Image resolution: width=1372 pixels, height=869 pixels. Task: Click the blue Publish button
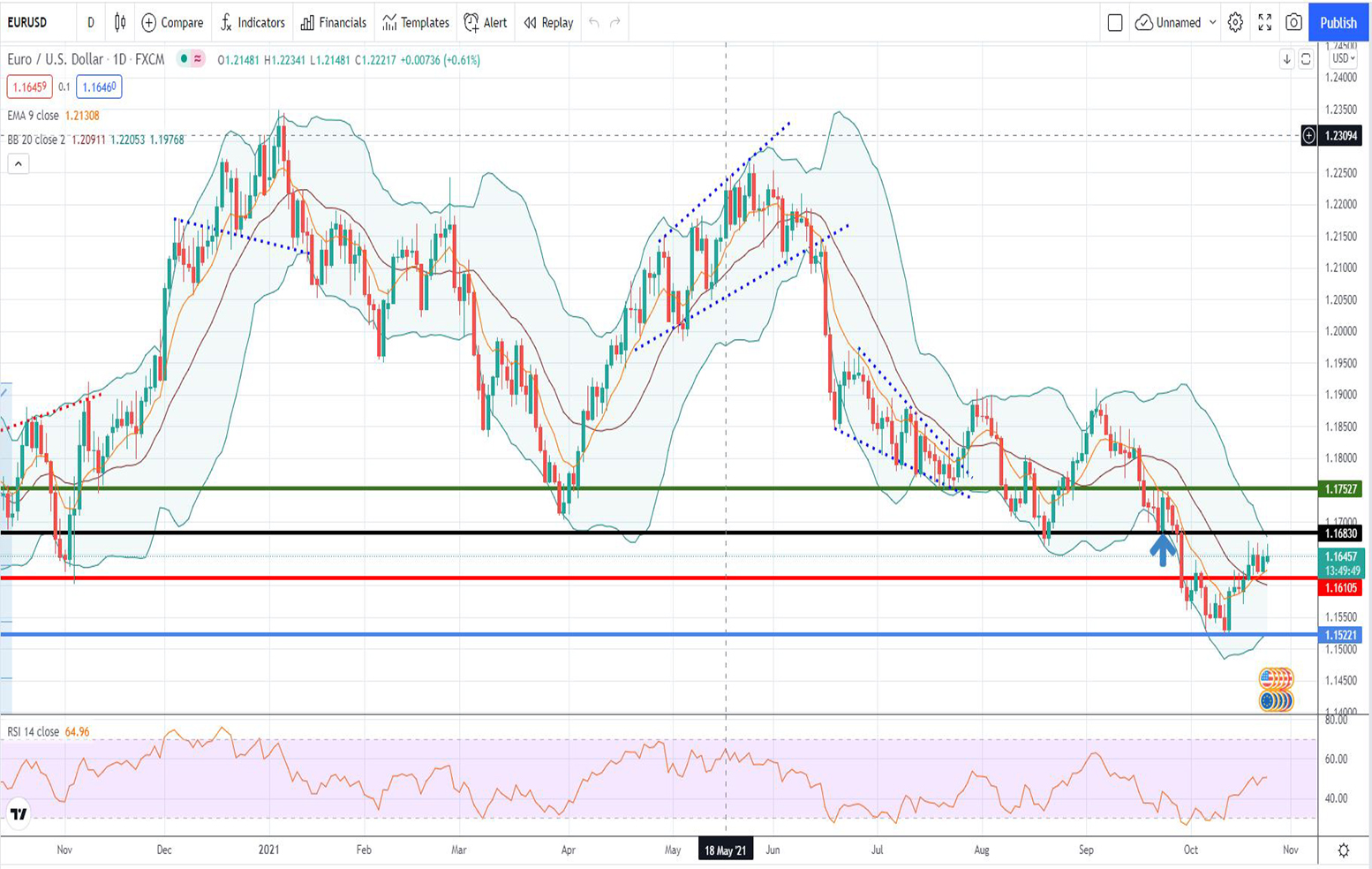[x=1338, y=23]
